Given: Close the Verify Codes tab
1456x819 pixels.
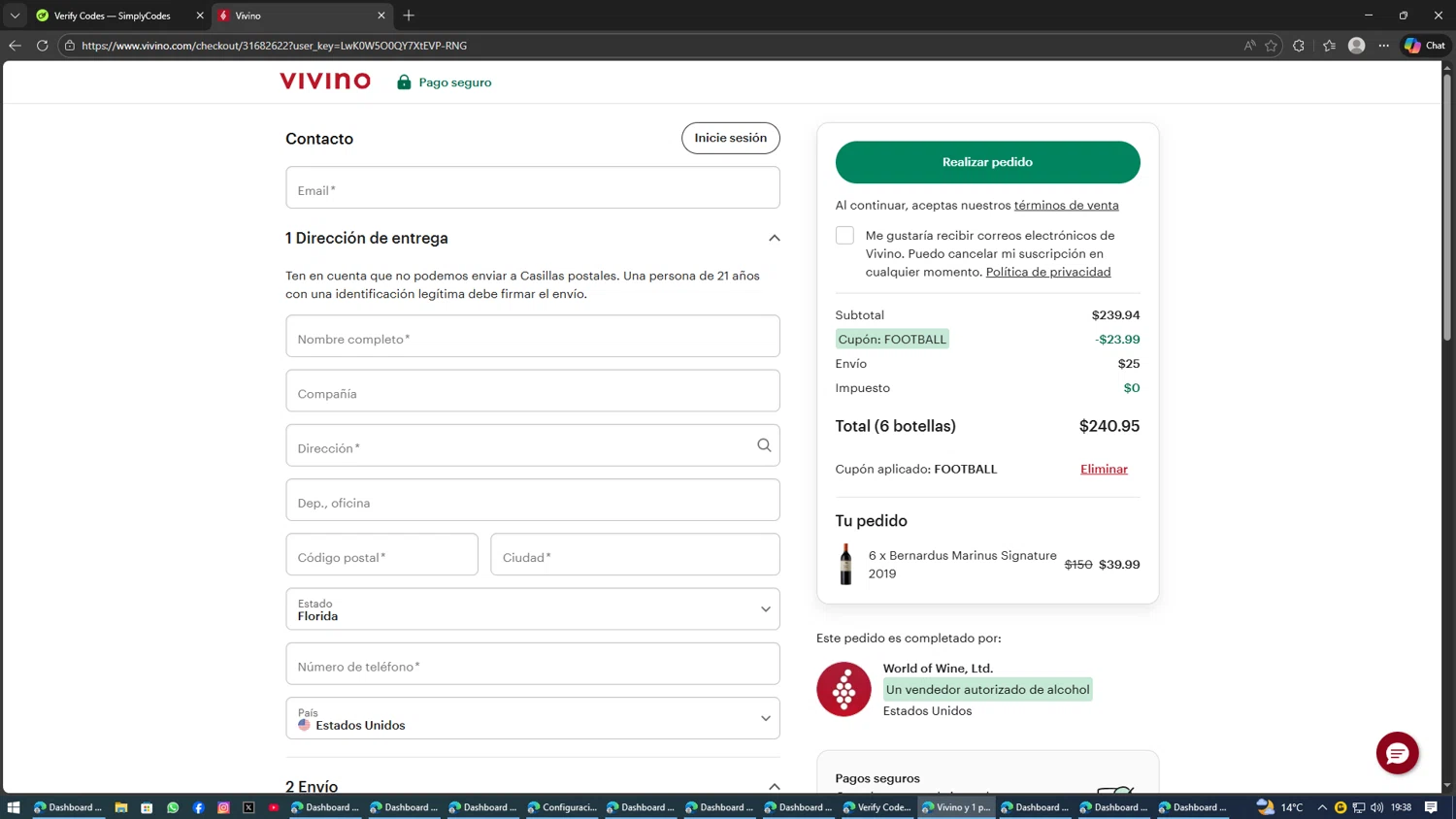Looking at the screenshot, I should tap(200, 16).
